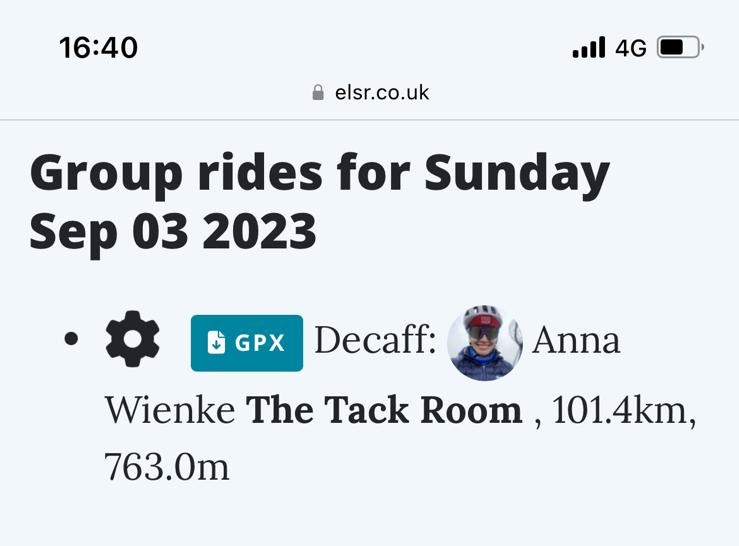Download the GPX file for Decaff ride

click(246, 343)
